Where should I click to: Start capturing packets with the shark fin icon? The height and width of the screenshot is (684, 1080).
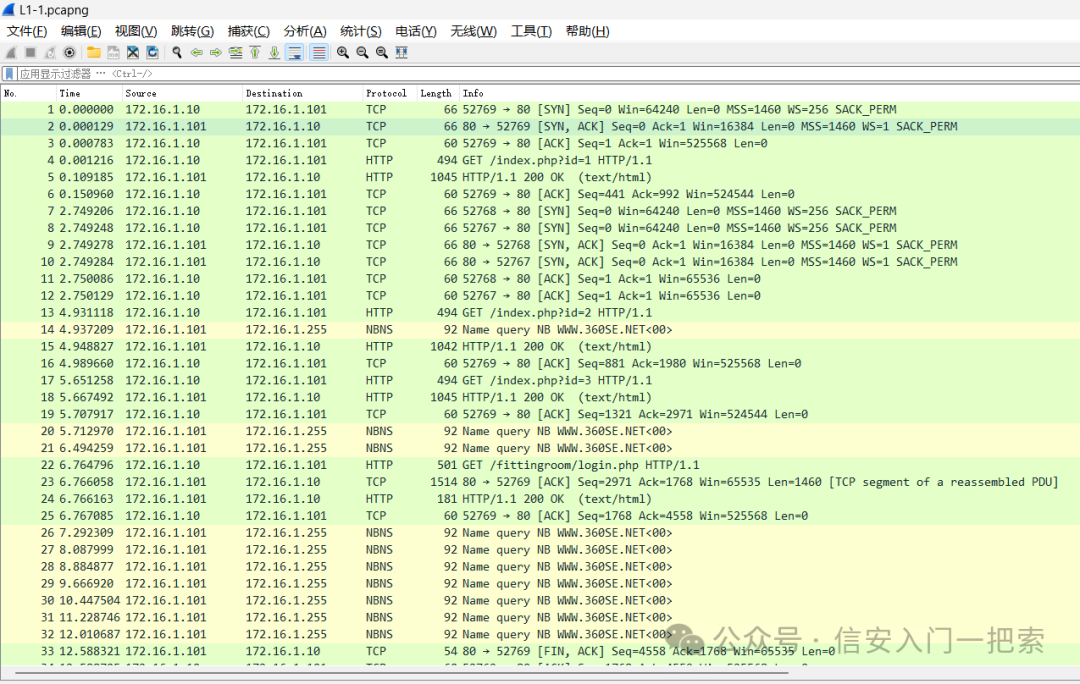coord(11,52)
